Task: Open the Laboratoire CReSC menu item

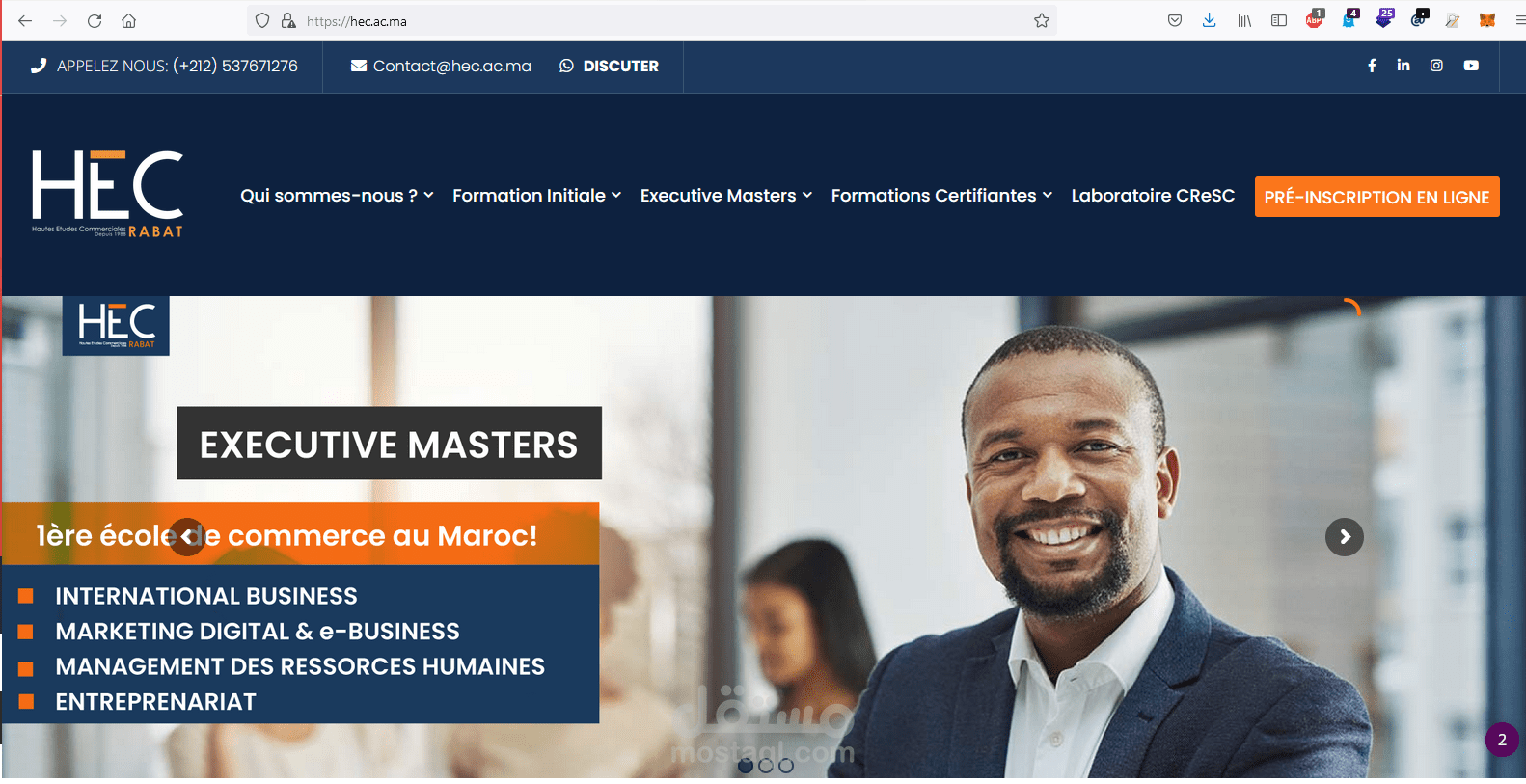Action: (x=1153, y=196)
